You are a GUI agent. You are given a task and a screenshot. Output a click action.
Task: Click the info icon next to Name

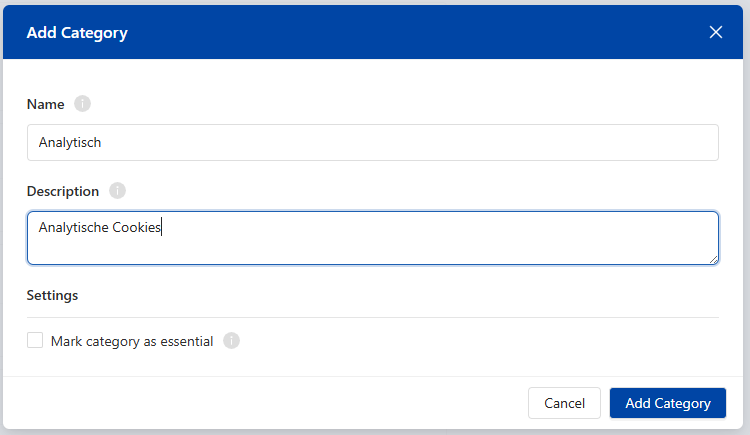[x=82, y=104]
